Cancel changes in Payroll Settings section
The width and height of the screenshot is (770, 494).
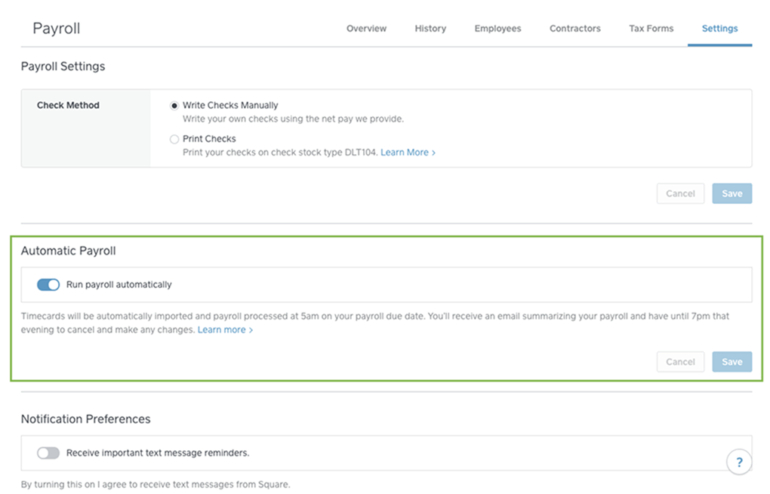[680, 194]
